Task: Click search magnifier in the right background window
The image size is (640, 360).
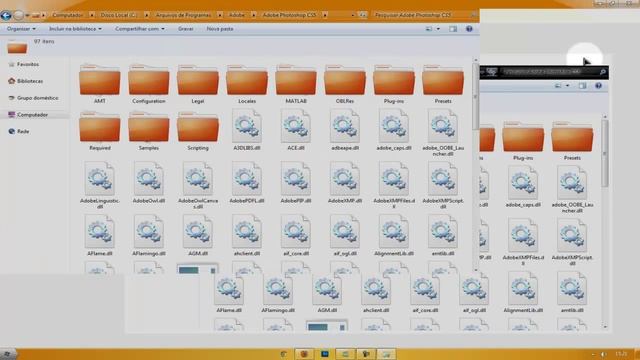Action: 602,72
